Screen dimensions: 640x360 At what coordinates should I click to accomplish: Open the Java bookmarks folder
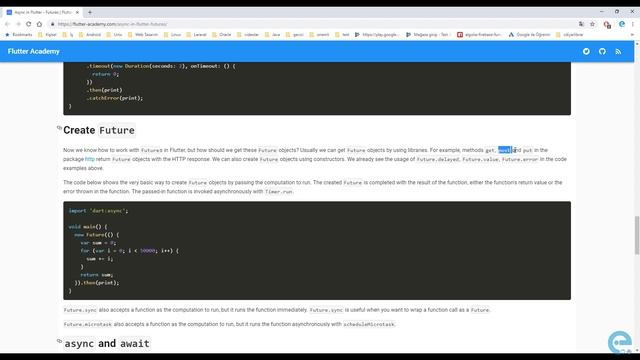click(273, 35)
